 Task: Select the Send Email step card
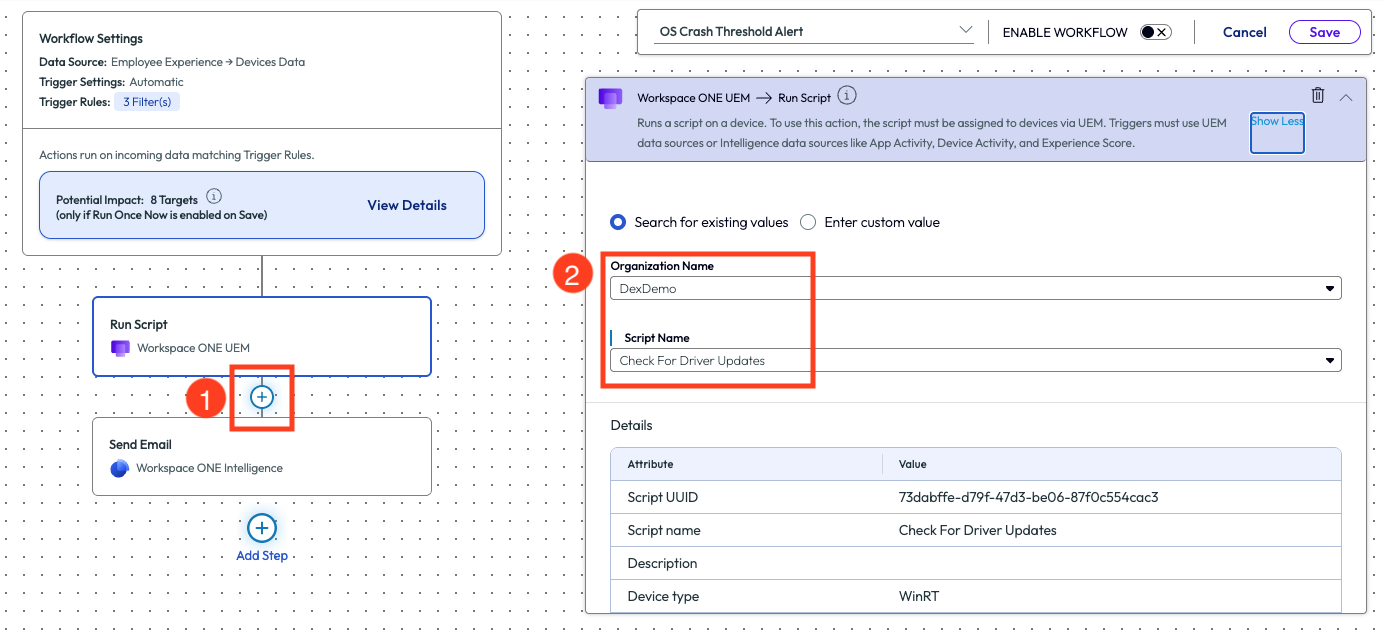tap(261, 457)
